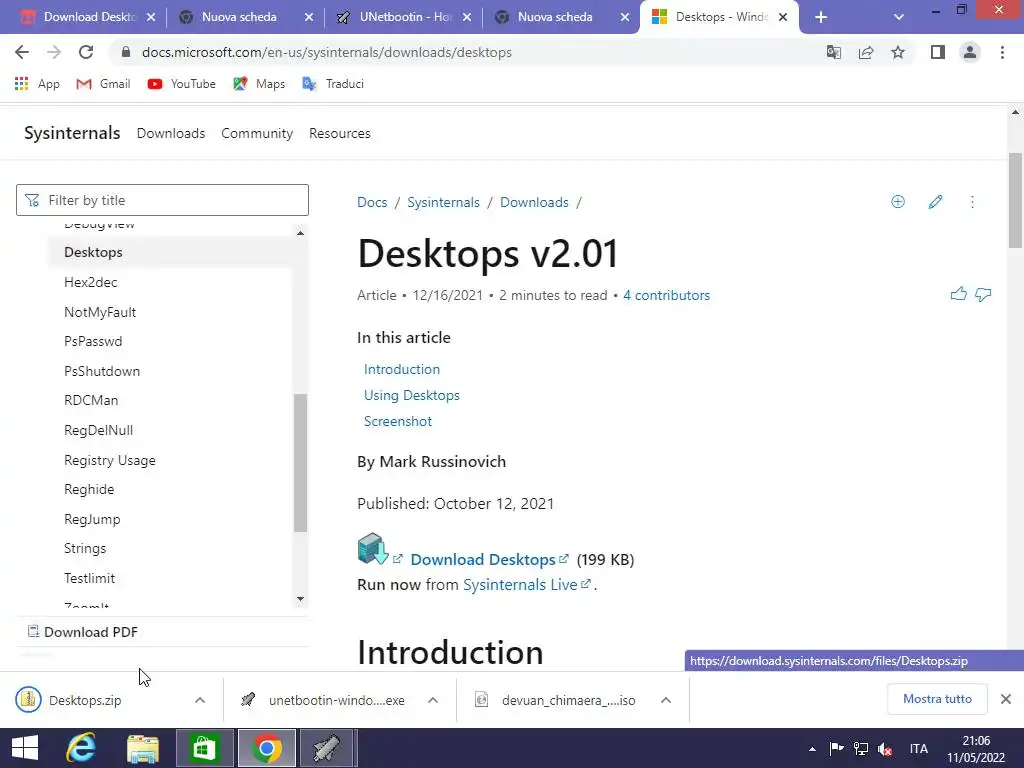This screenshot has width=1024, height=768.
Task: Click the Mostra tutto button
Action: (x=937, y=699)
